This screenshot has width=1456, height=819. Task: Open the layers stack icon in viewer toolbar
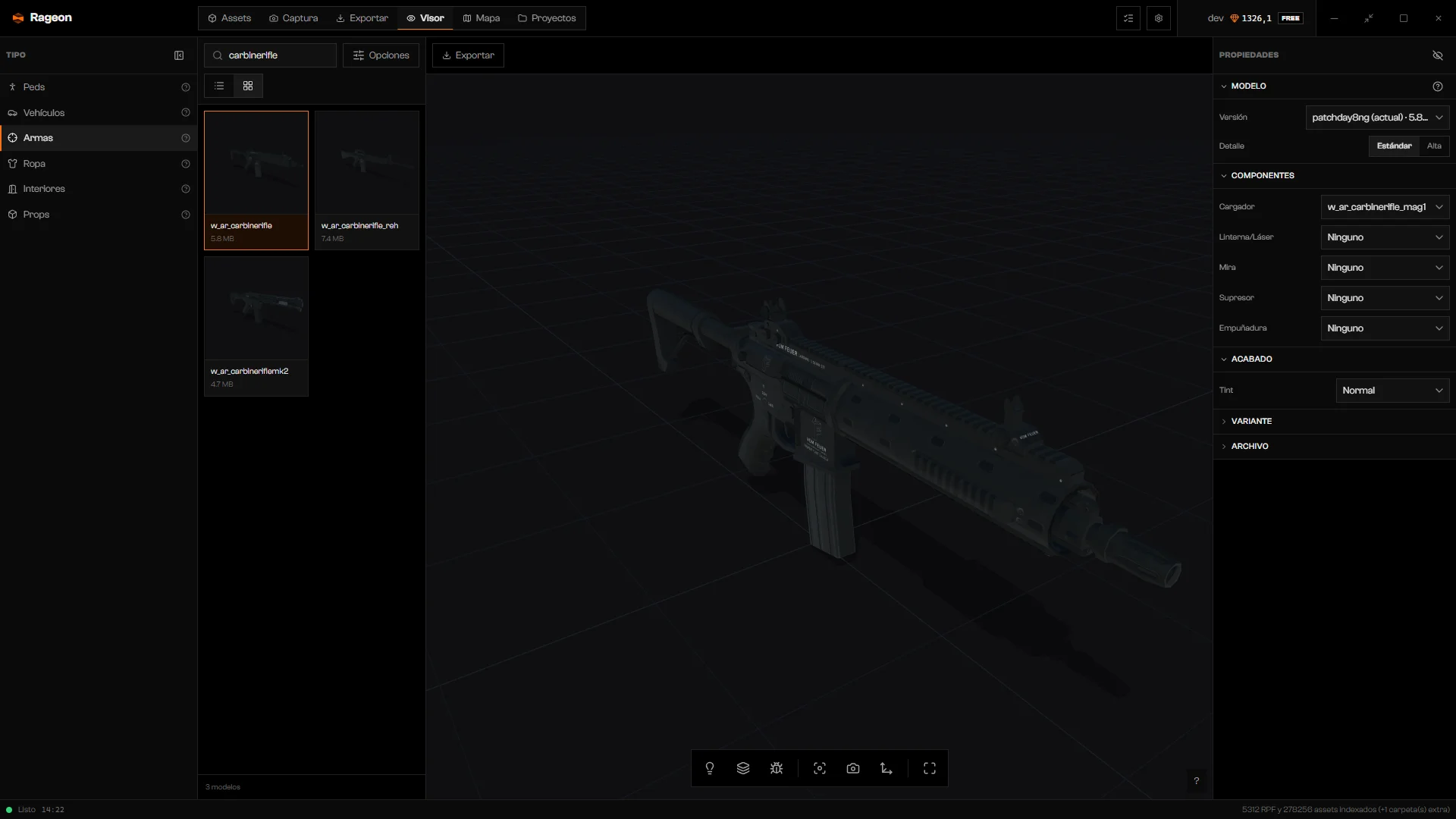point(743,768)
